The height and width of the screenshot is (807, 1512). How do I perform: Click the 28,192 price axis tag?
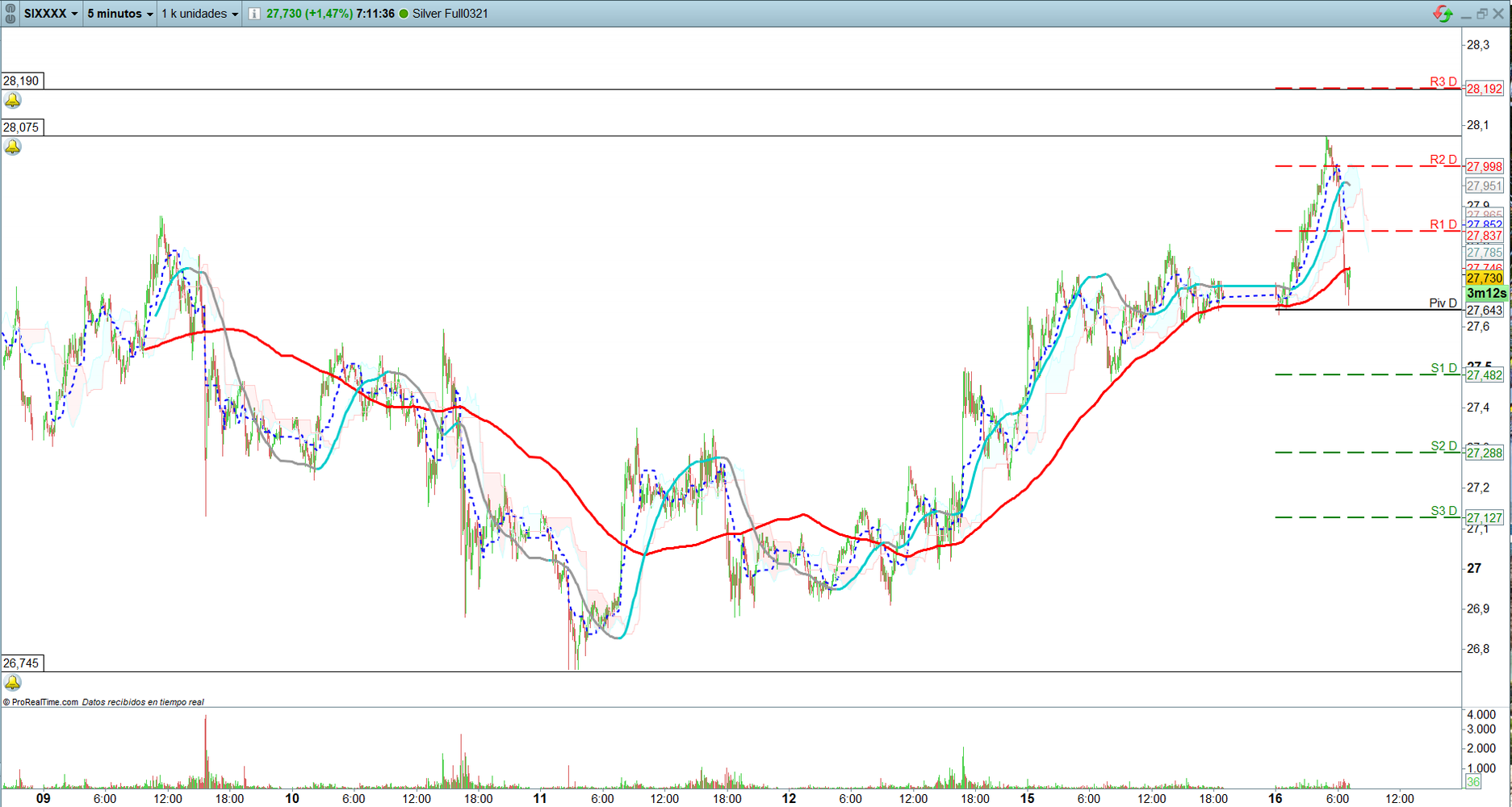point(1485,89)
